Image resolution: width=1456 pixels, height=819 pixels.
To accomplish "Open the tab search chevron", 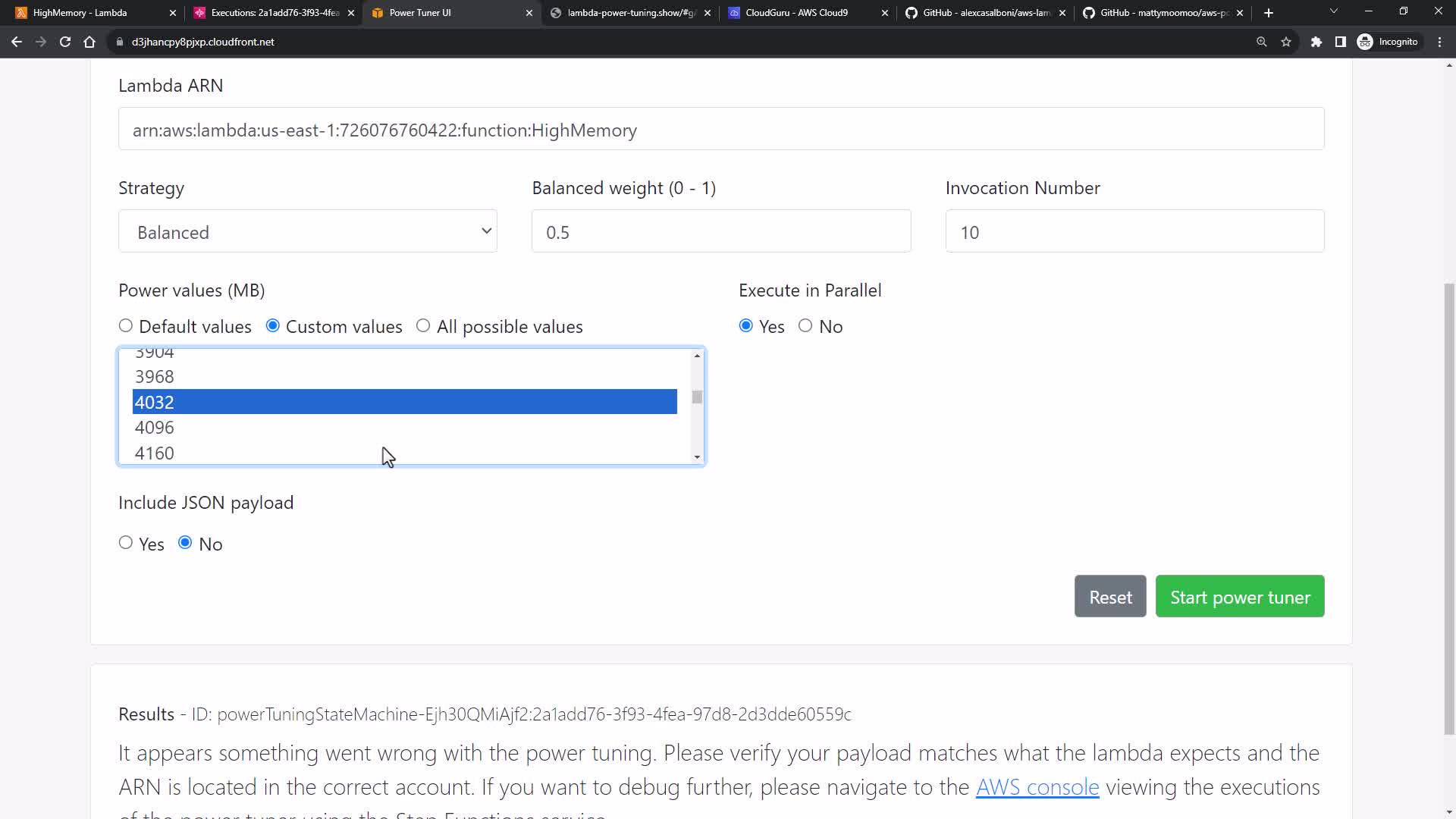I will (x=1333, y=11).
